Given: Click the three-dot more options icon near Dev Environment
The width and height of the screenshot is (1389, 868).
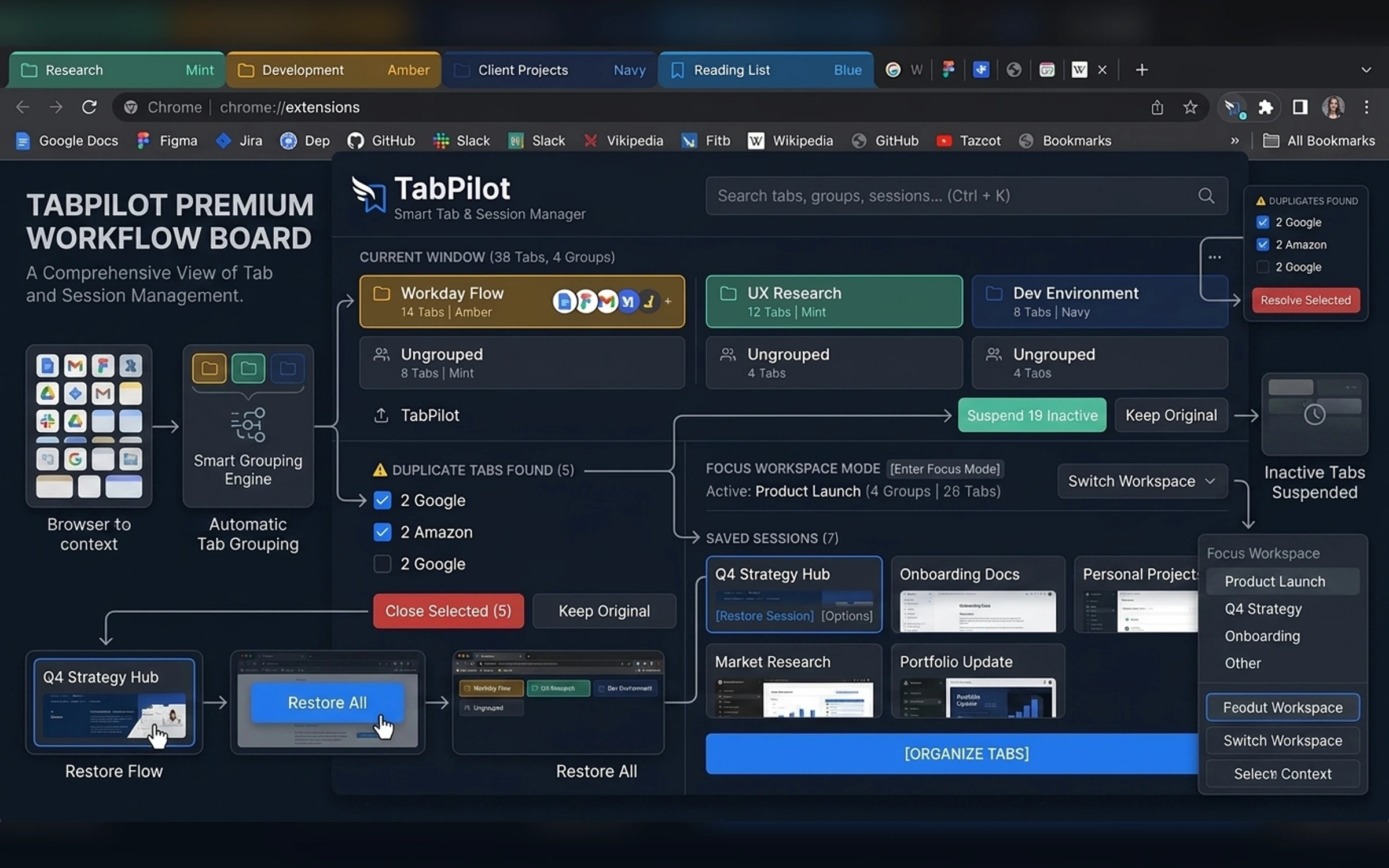Looking at the screenshot, I should 1215,257.
